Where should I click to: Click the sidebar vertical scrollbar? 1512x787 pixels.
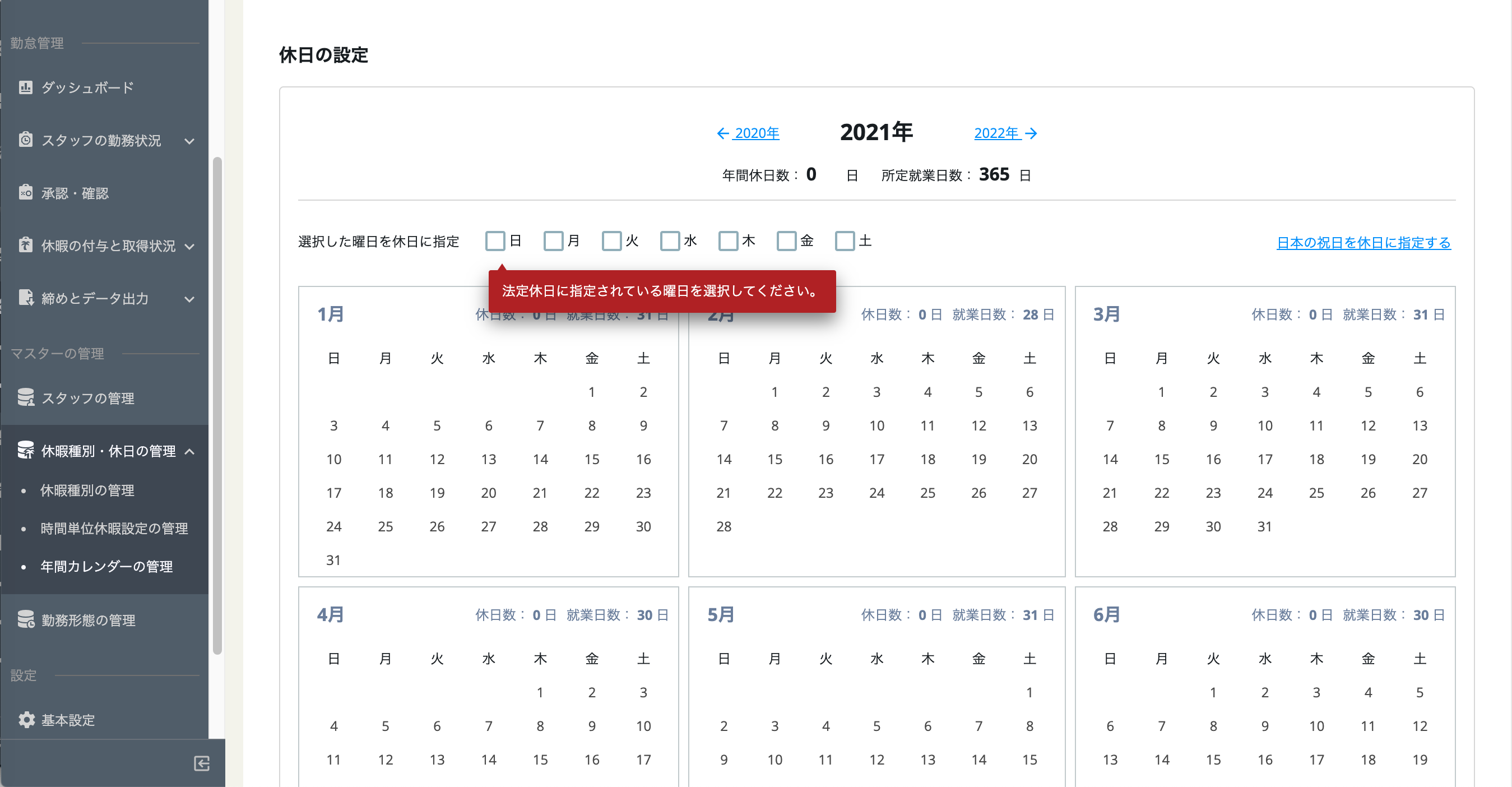pyautogui.click(x=217, y=405)
